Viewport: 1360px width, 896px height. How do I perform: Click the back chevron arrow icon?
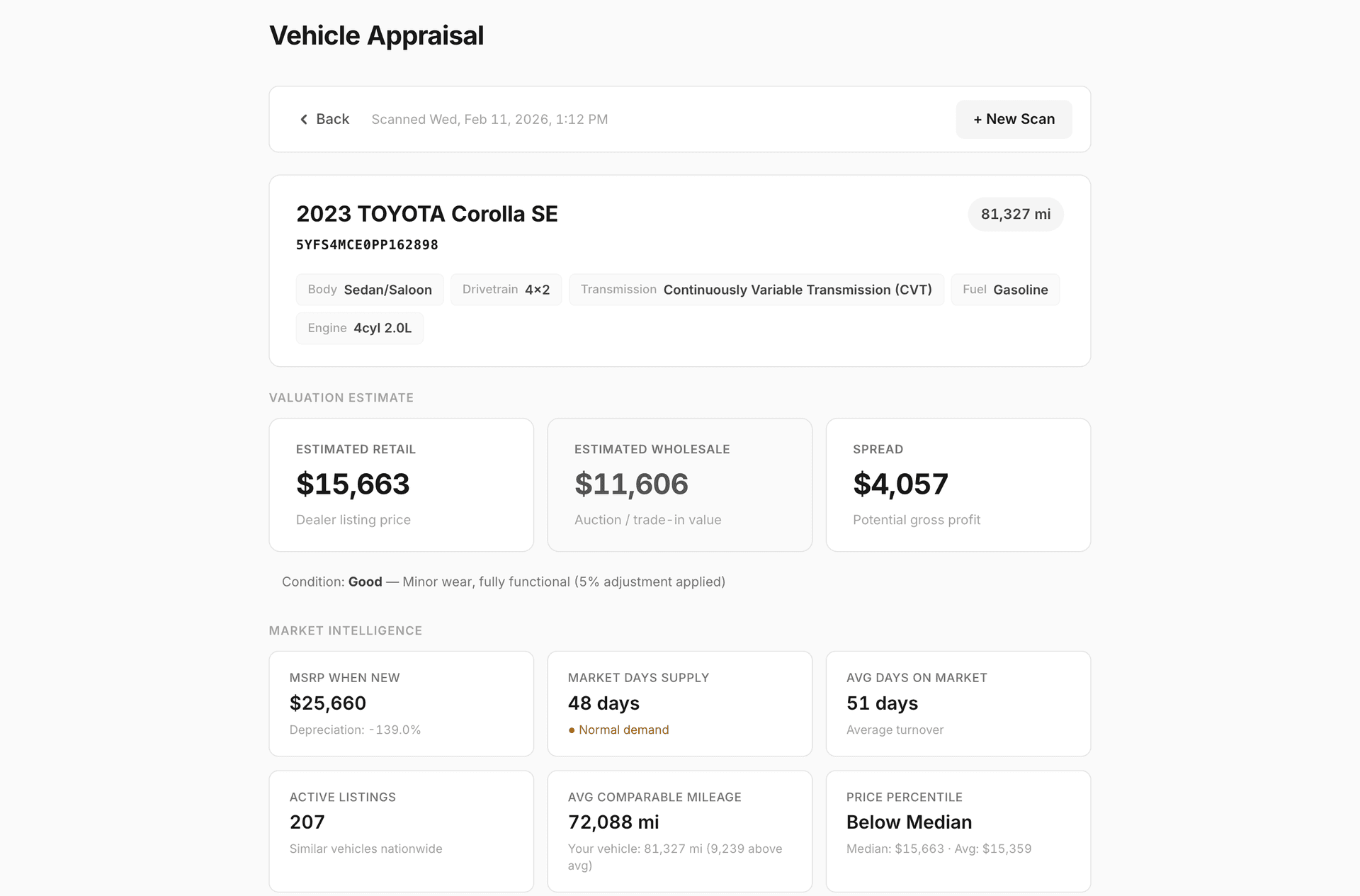click(x=304, y=119)
